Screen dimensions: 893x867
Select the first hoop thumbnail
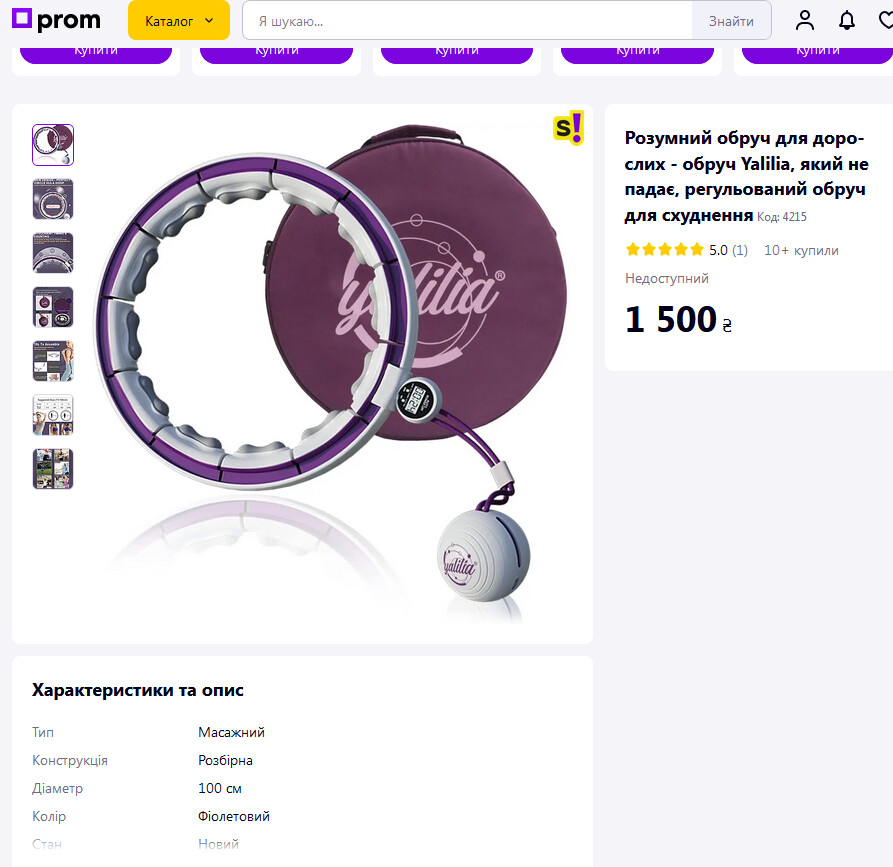[53, 145]
